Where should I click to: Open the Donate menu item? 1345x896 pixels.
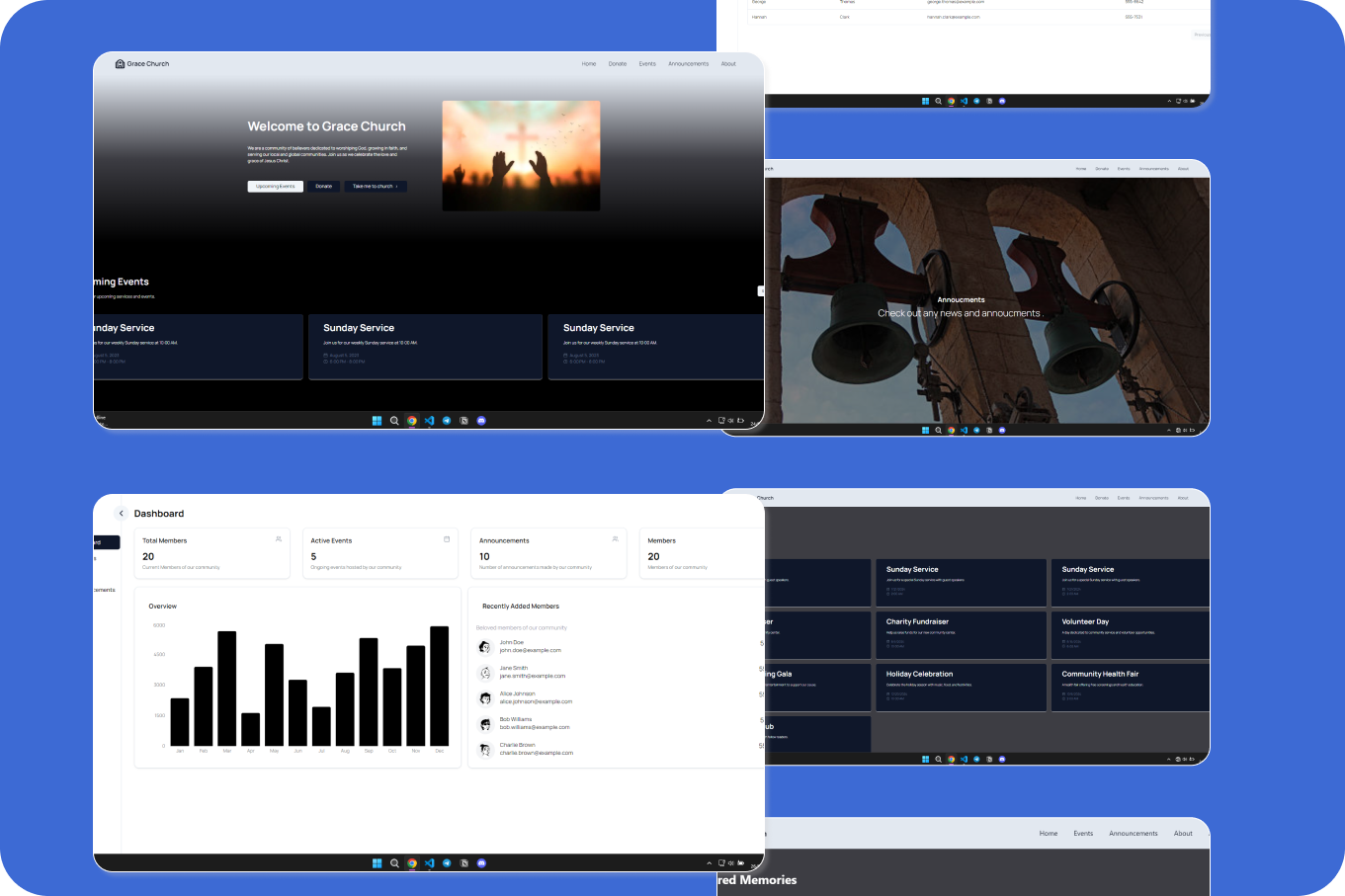coord(618,63)
